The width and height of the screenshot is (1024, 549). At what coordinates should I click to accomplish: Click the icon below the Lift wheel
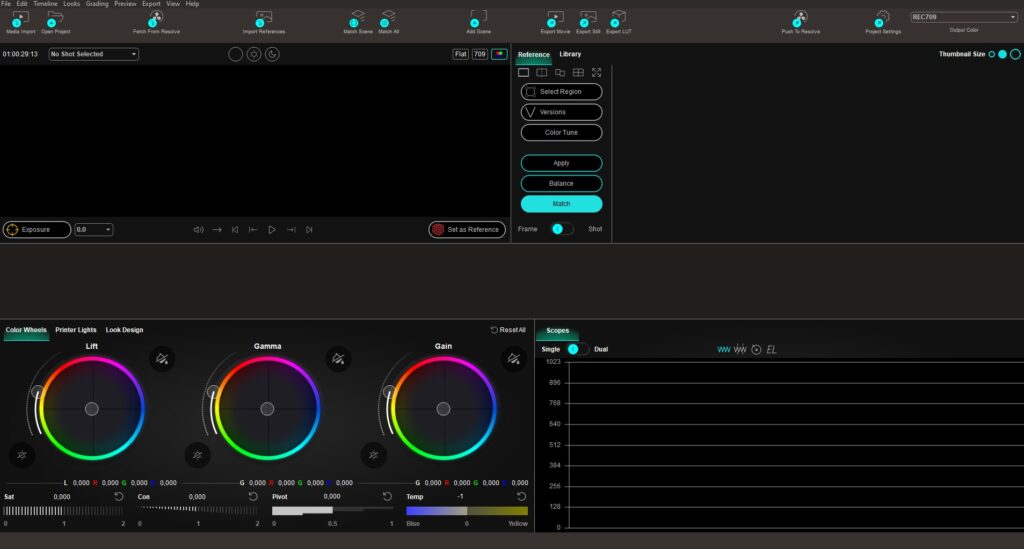pos(22,455)
